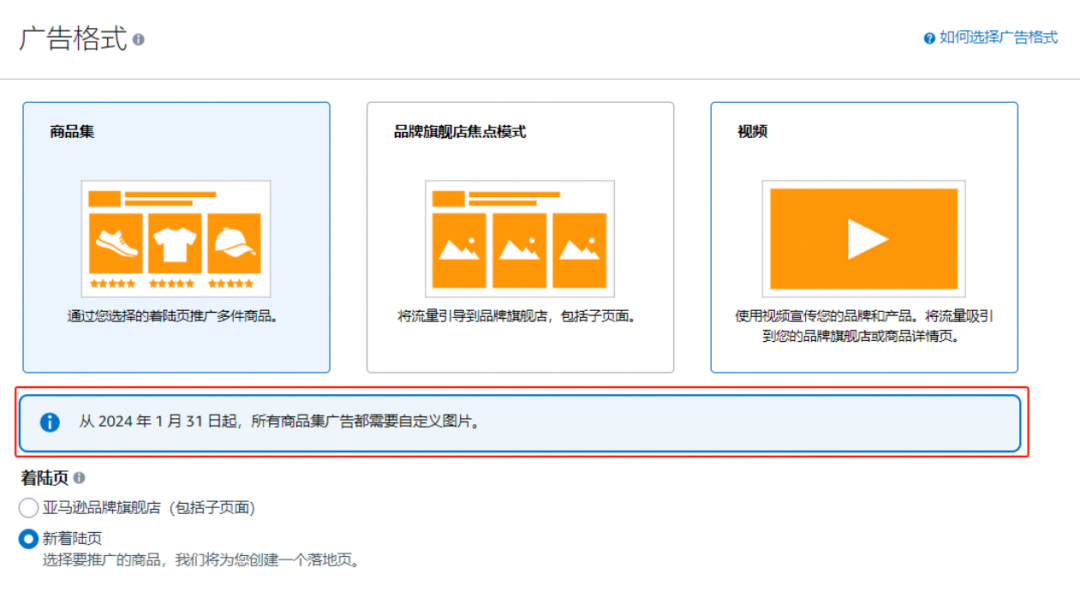This screenshot has width=1080, height=592.
Task: Select the 新着陆页 radio button
Action: coord(29,539)
